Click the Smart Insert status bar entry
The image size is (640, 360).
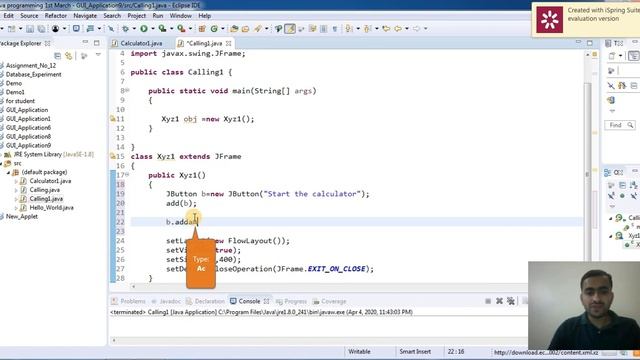[x=415, y=352]
